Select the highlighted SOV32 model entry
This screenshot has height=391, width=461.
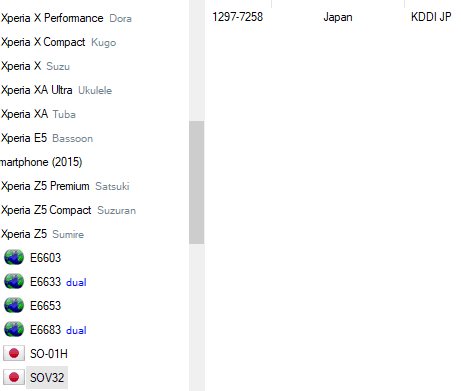pyautogui.click(x=47, y=378)
